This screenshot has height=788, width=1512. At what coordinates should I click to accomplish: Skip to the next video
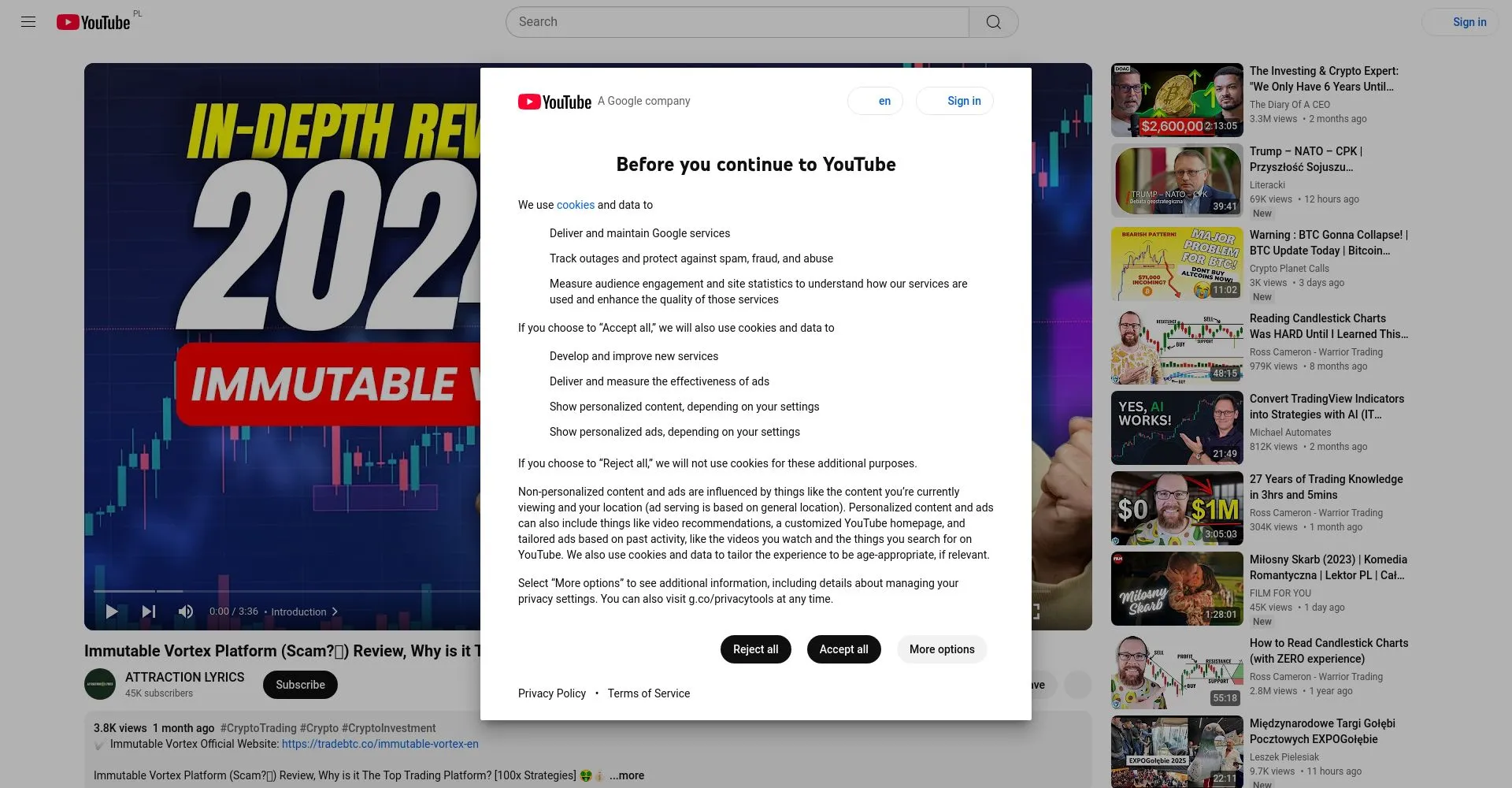[148, 611]
